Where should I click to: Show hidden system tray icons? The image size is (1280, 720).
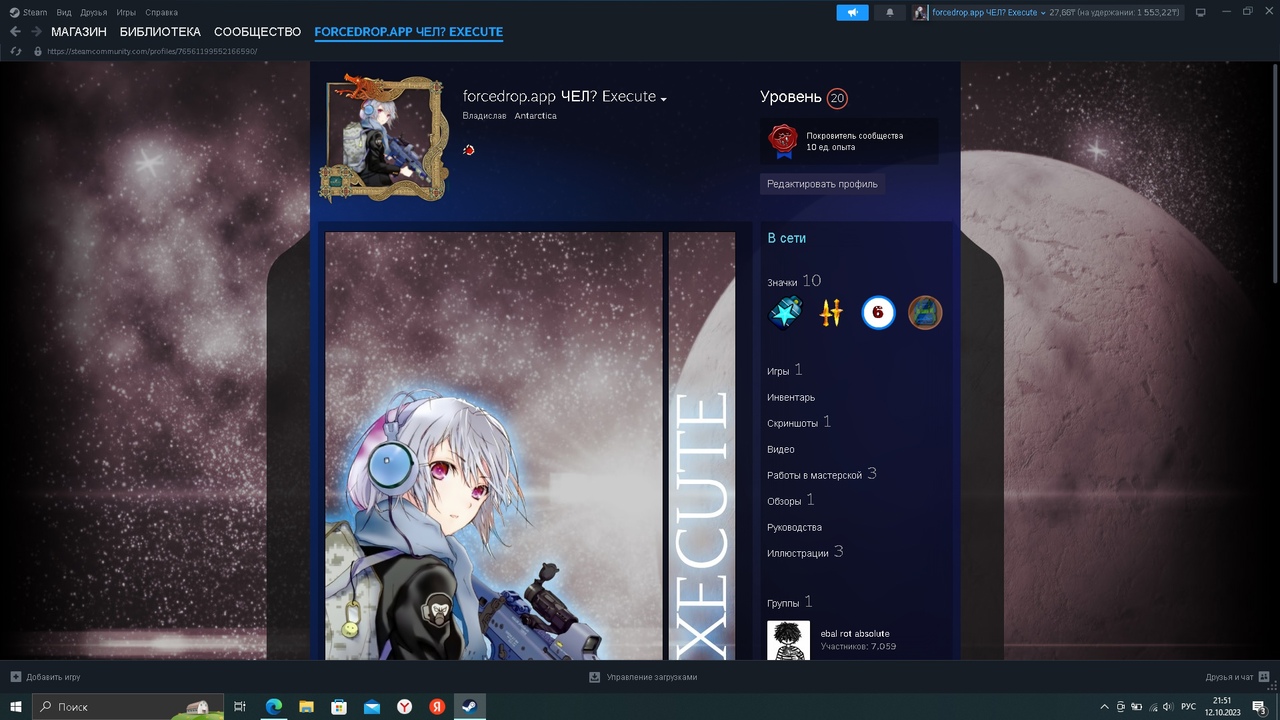tap(1104, 707)
